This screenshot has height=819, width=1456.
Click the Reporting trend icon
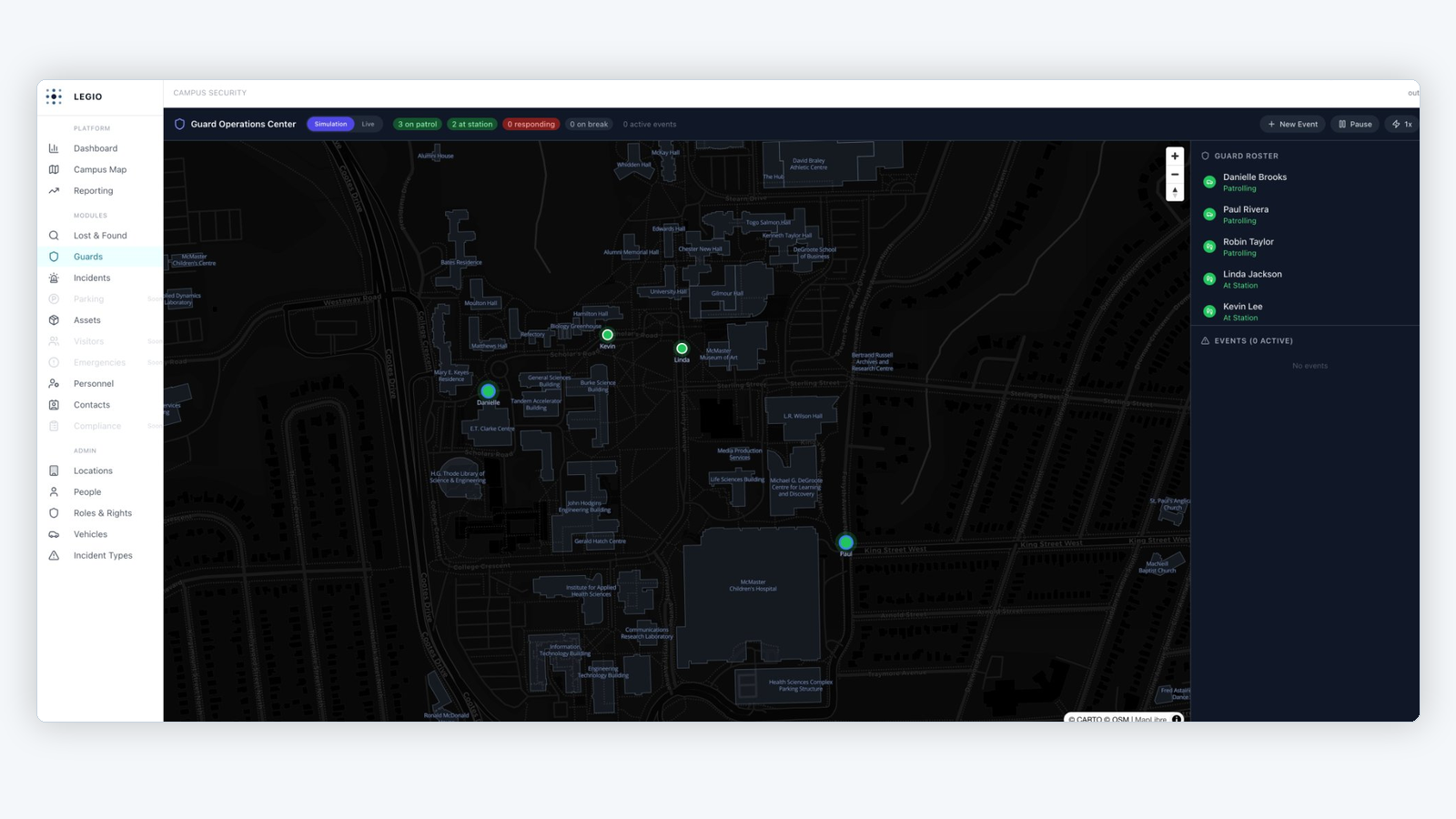(54, 191)
